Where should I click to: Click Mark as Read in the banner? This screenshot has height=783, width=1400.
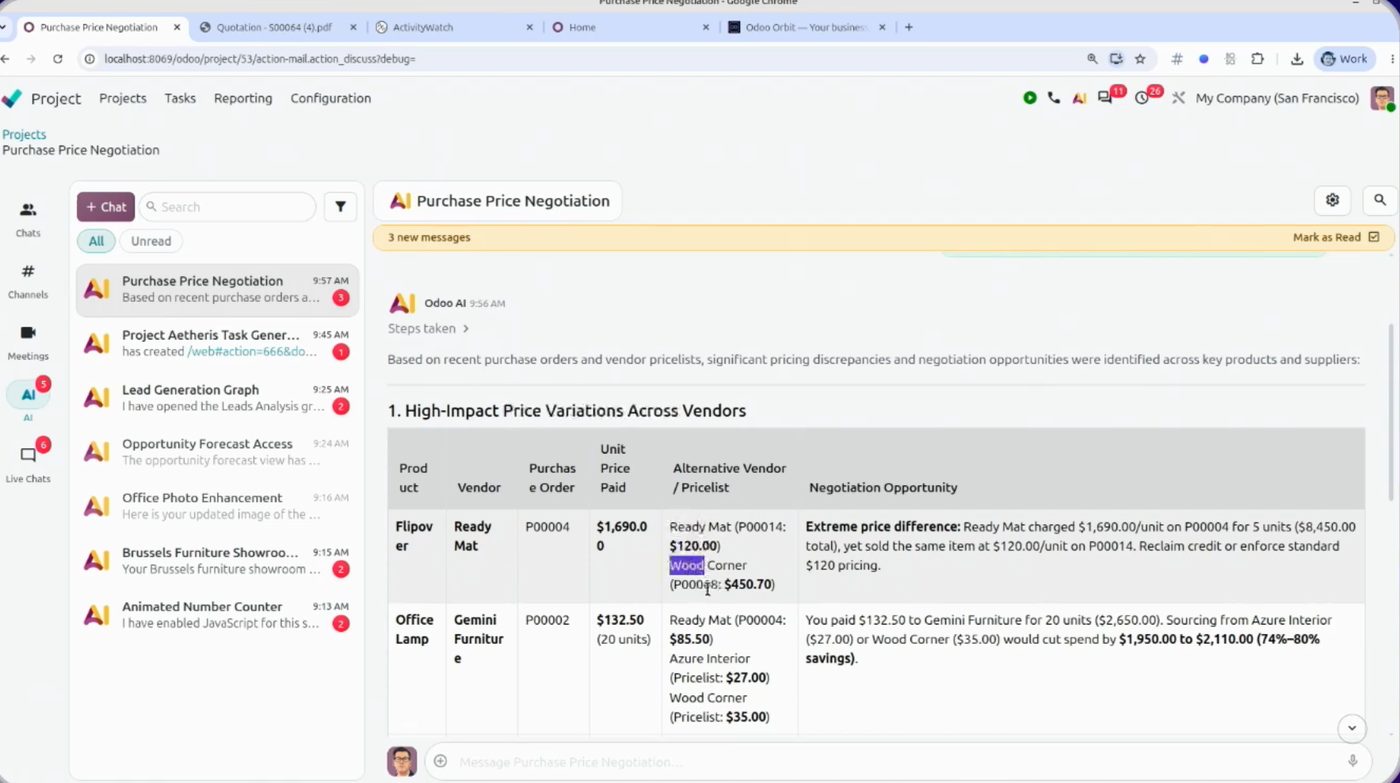pos(1327,237)
